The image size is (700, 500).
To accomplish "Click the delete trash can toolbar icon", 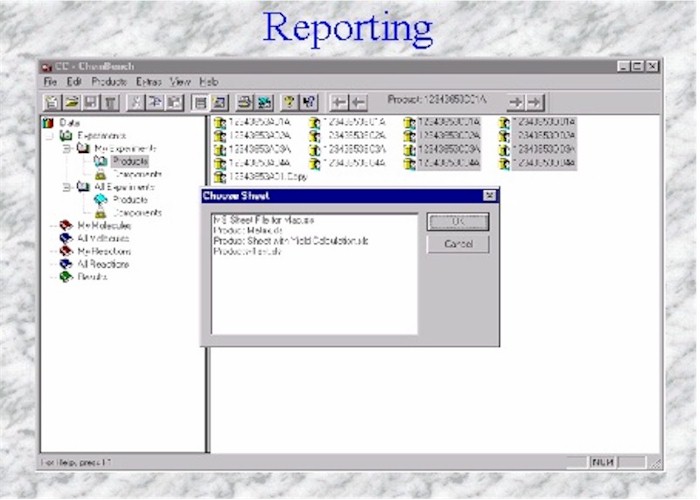I will point(110,102).
